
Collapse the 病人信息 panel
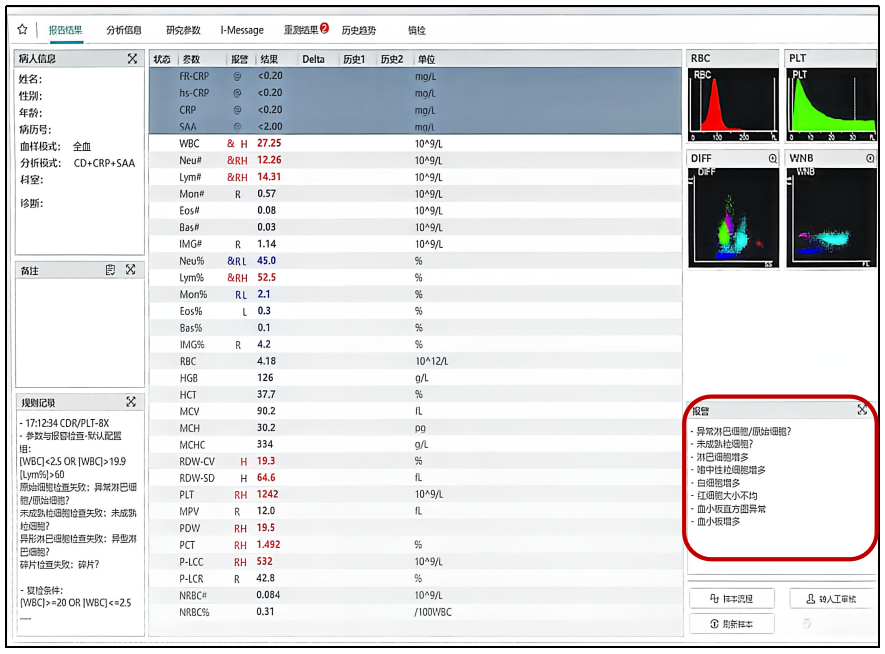pyautogui.click(x=132, y=59)
